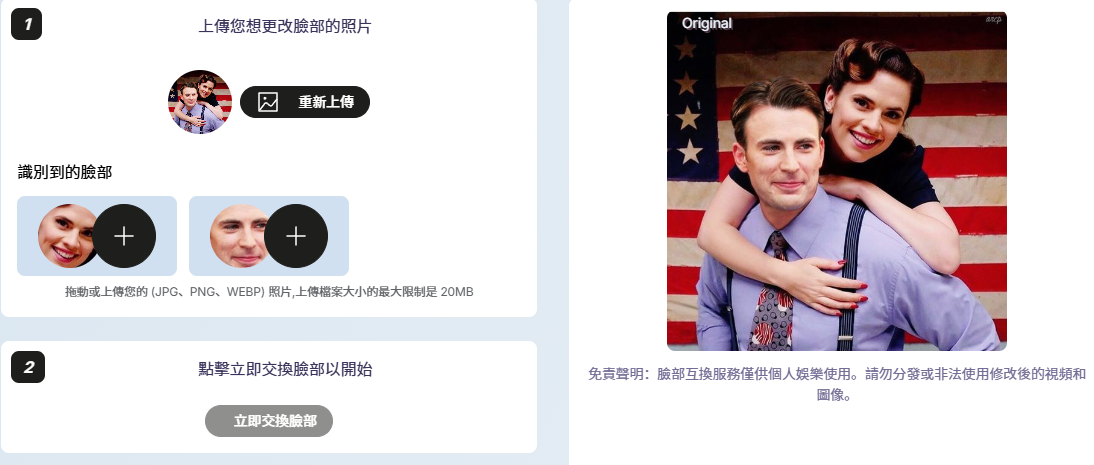Click the step 2 number badge
This screenshot has width=1094, height=465.
[28, 367]
